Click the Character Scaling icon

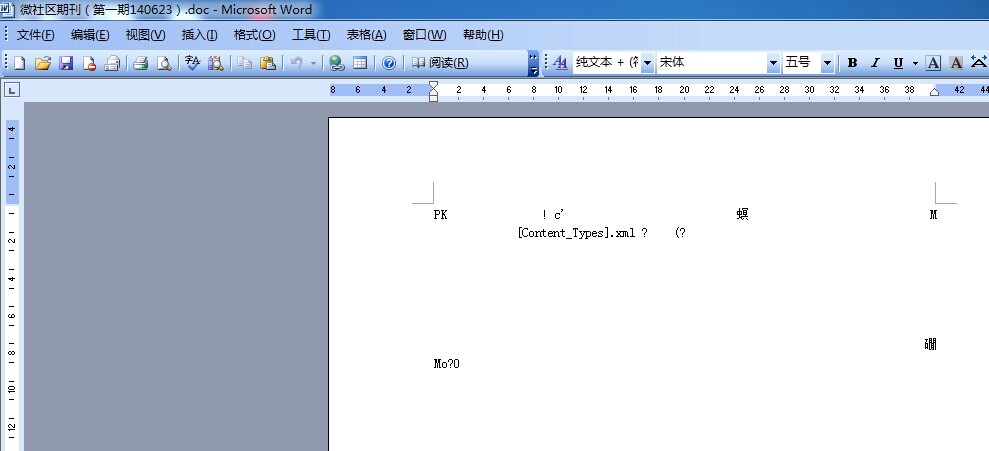979,62
